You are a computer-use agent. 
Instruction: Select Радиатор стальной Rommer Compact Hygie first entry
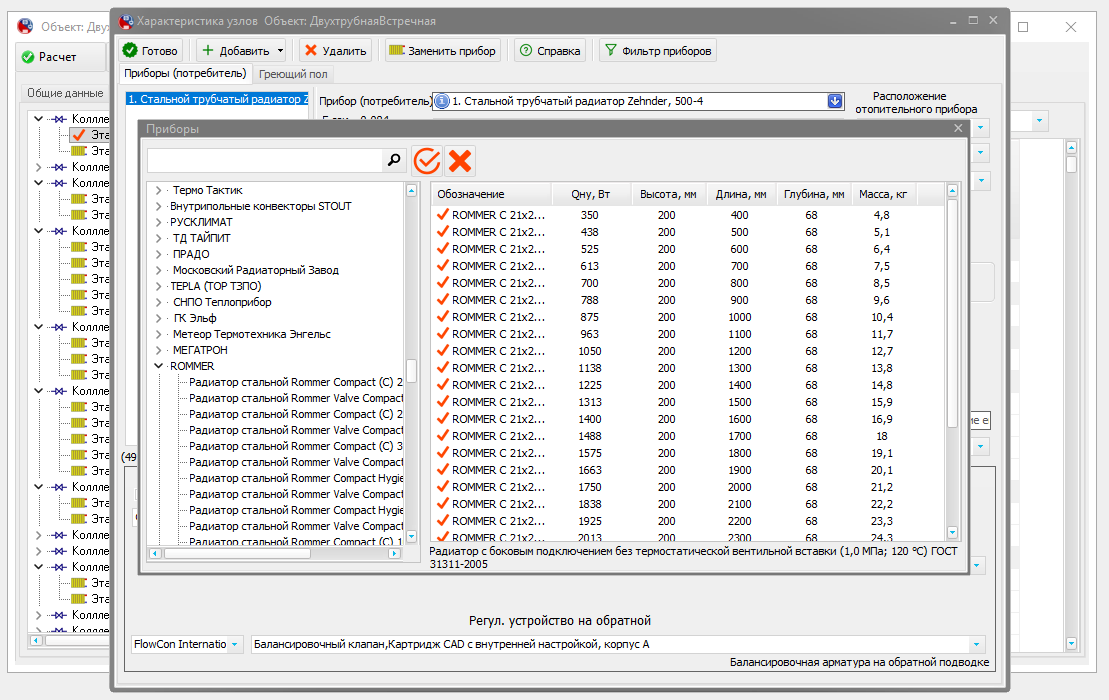click(x=296, y=478)
